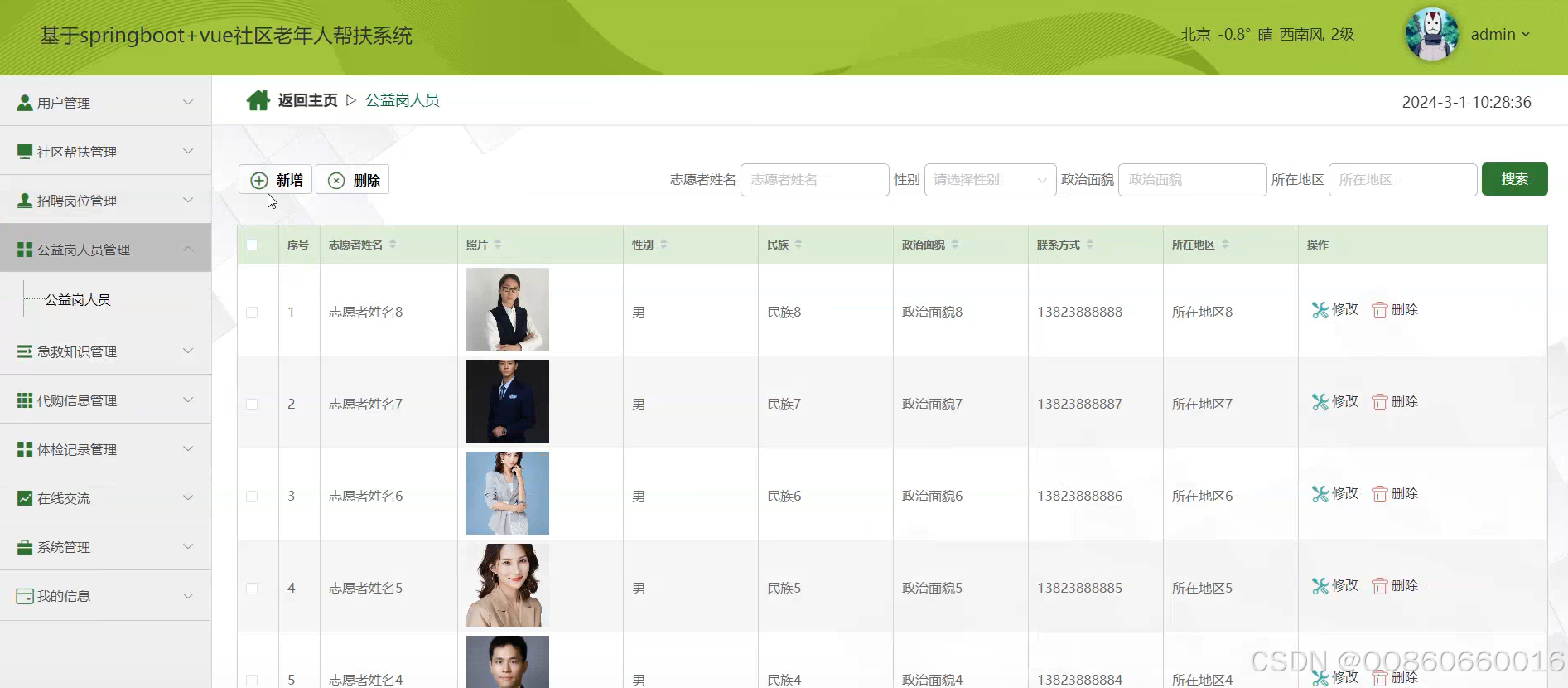This screenshot has height=688, width=1568.
Task: Focus the 志愿者姓名 search field
Action: pyautogui.click(x=815, y=180)
